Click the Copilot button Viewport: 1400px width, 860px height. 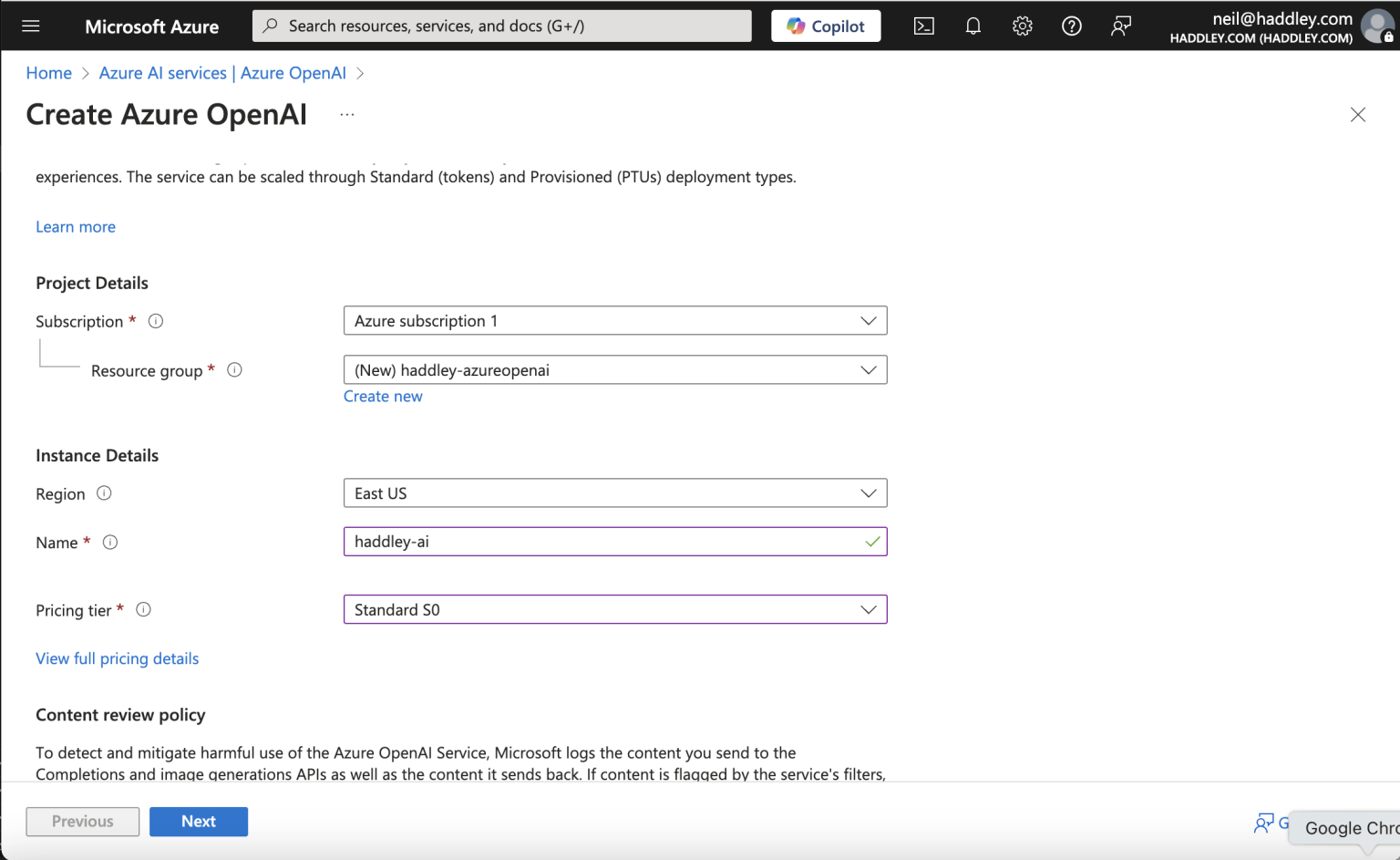pos(825,26)
